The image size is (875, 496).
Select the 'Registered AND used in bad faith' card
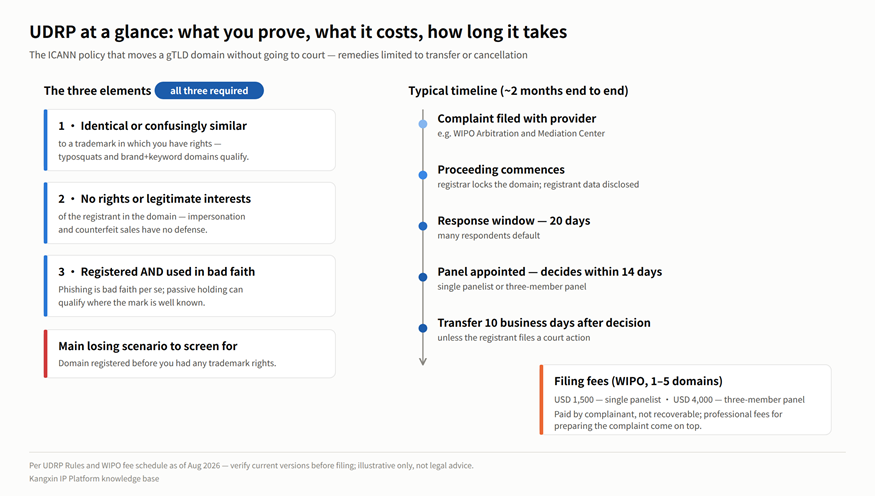190,286
